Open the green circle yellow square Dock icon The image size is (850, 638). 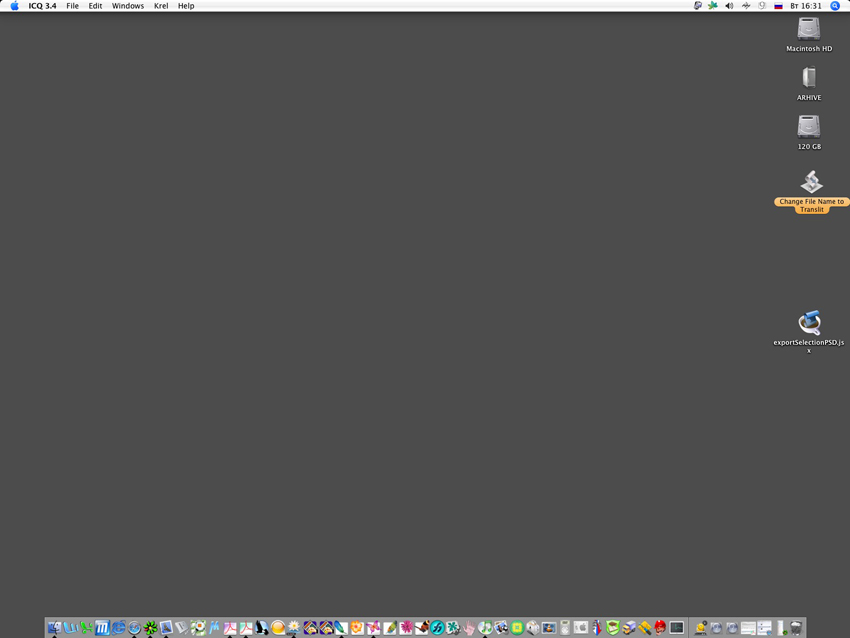coord(517,628)
